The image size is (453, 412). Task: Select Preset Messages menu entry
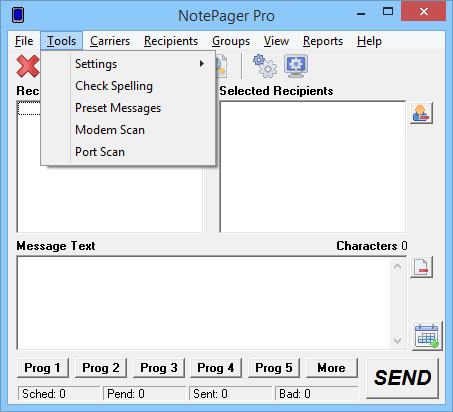(x=128, y=108)
